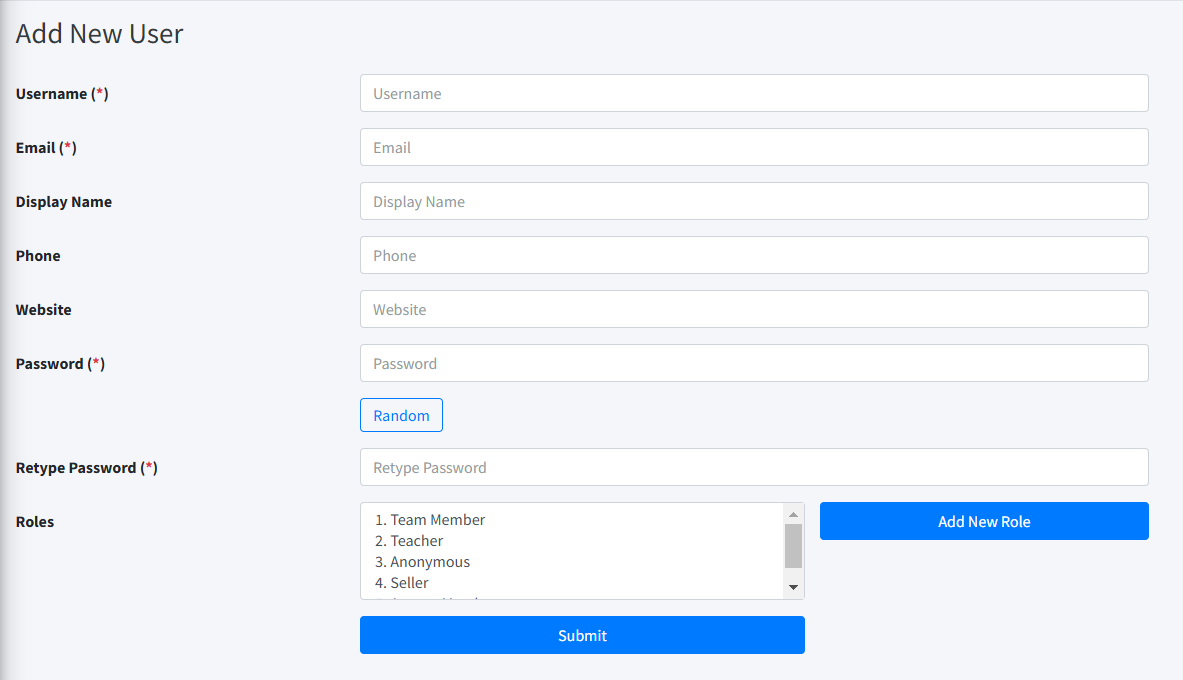This screenshot has height=680, width=1183.
Task: Click into the Phone field
Action: 754,255
